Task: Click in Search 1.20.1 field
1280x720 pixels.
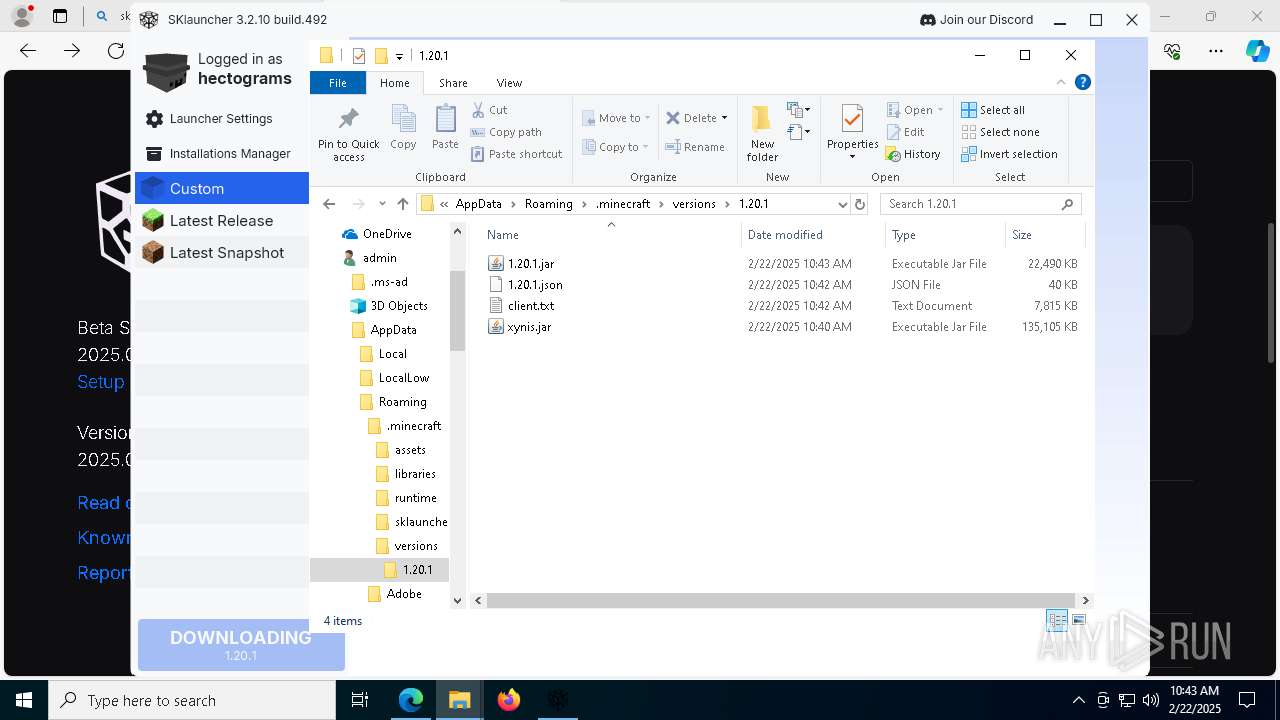Action: pos(980,204)
